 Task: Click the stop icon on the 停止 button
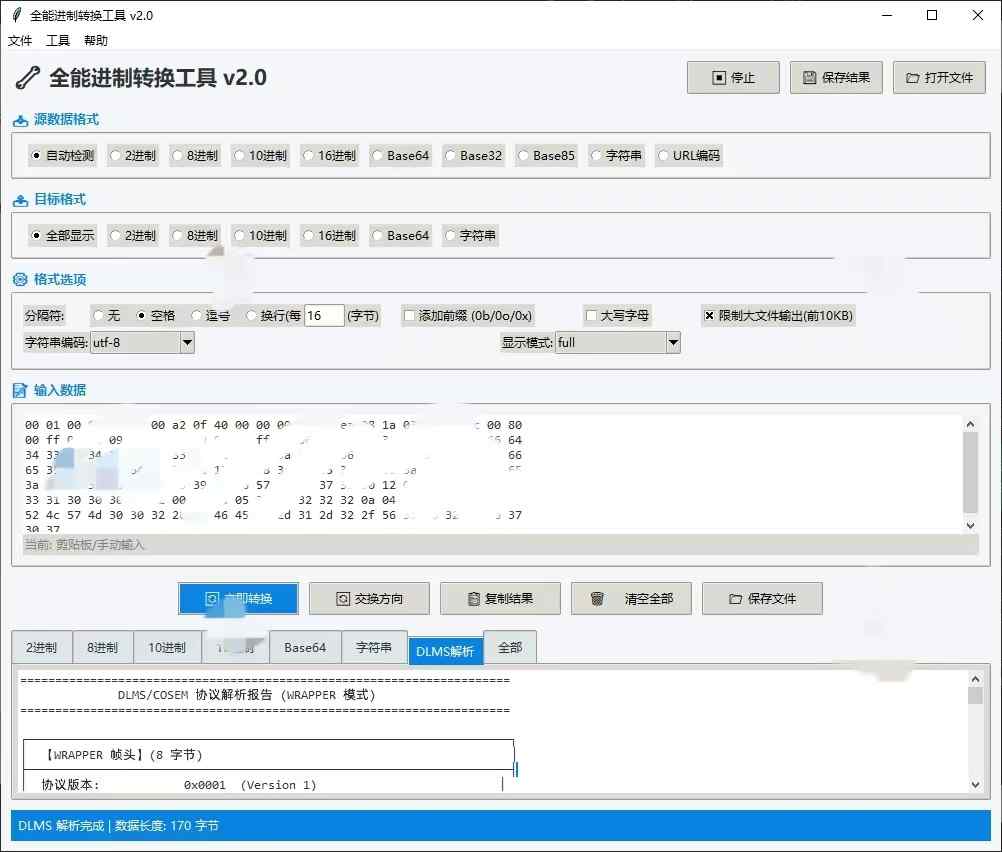tap(719, 77)
